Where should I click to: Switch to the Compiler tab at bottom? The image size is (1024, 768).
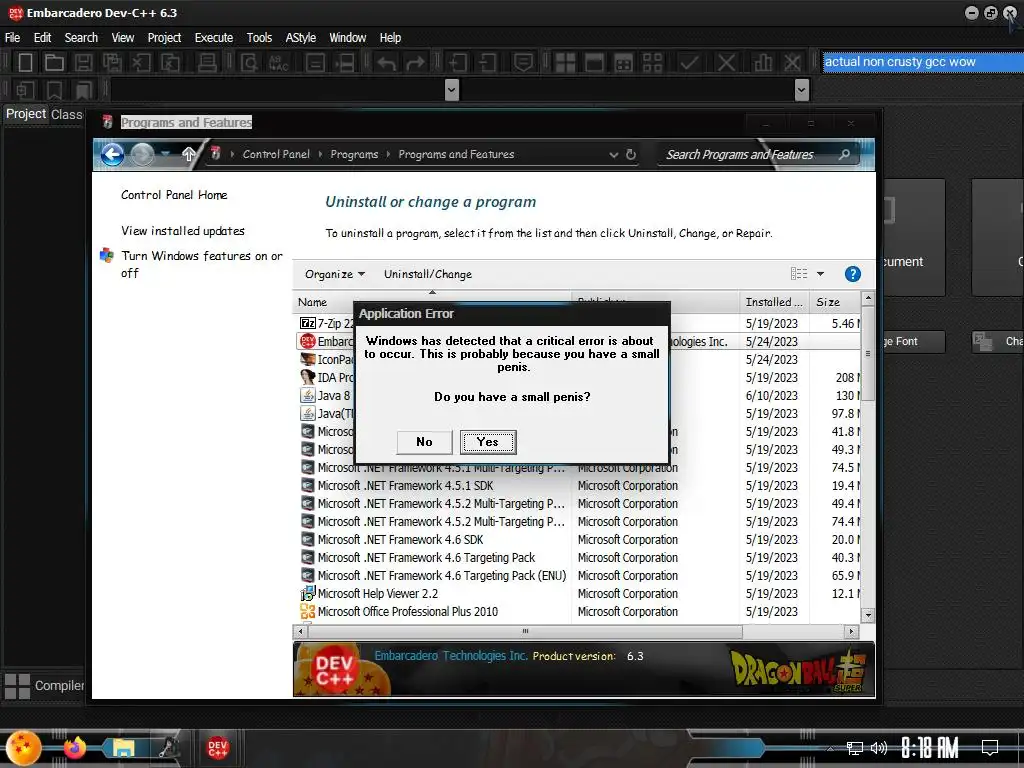[44, 686]
